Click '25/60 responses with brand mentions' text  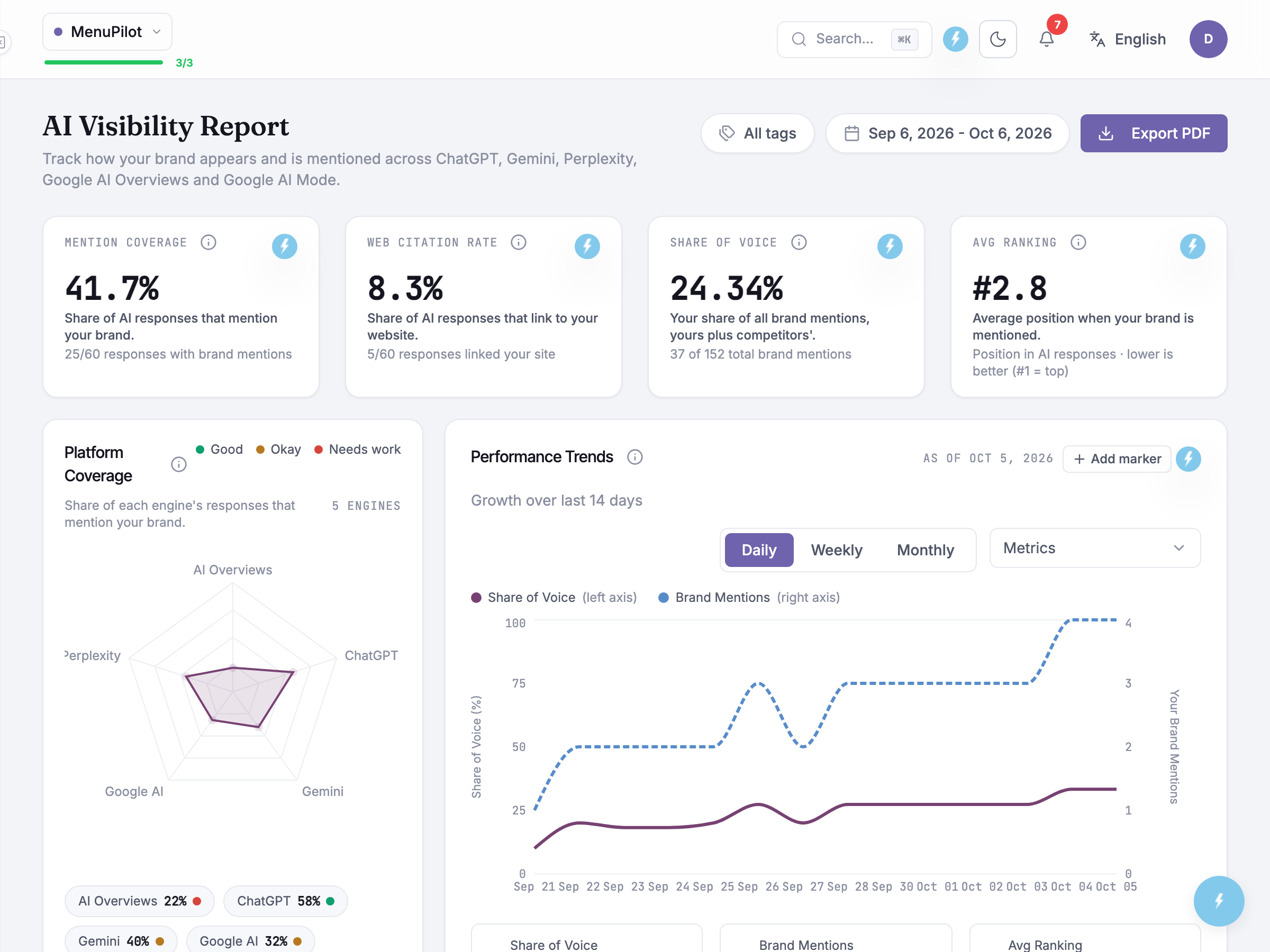[178, 354]
